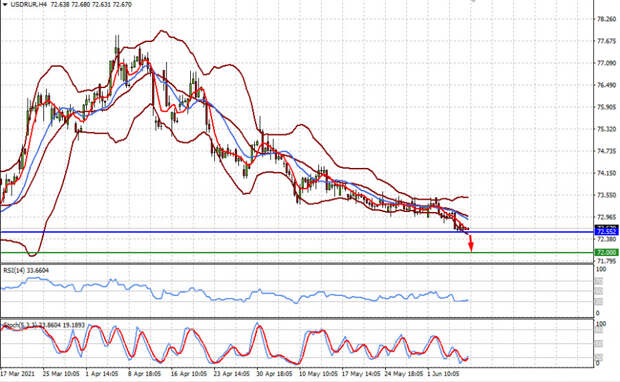
Task: Click the 30 Apr 18:05 time label
Action: point(274,374)
